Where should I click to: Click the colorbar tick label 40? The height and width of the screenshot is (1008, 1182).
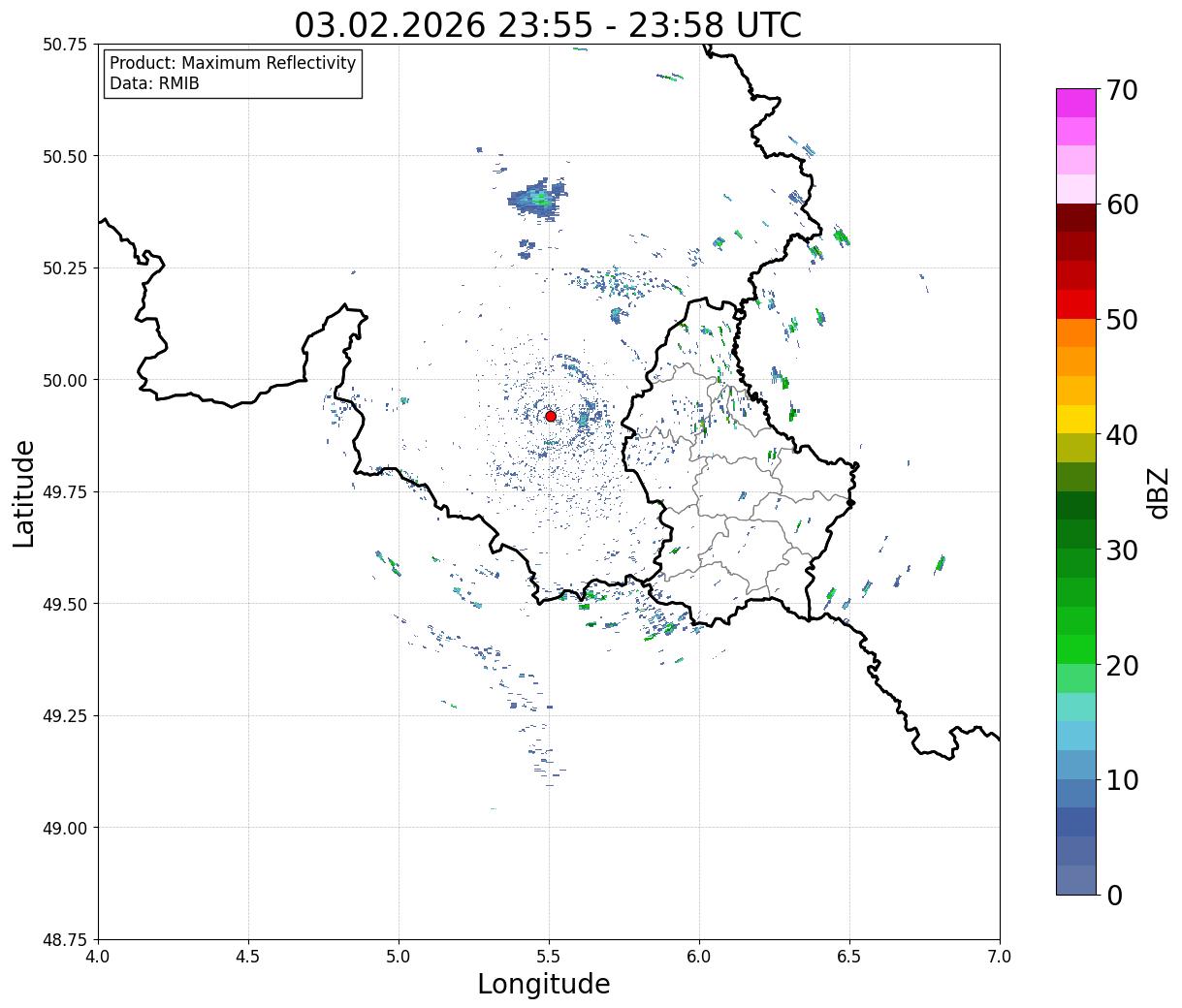[1122, 435]
